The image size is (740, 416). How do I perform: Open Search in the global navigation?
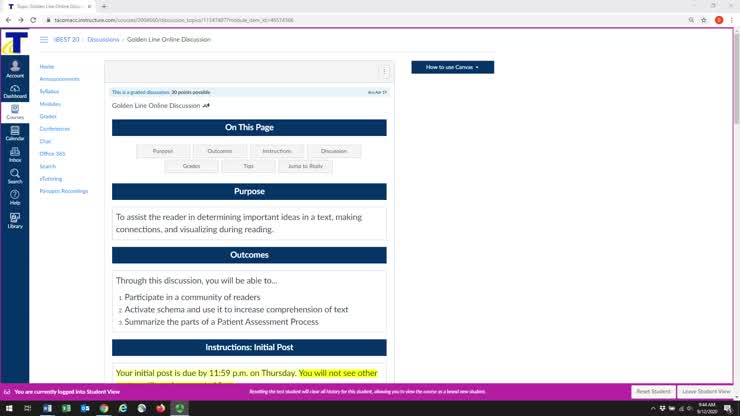(x=15, y=176)
